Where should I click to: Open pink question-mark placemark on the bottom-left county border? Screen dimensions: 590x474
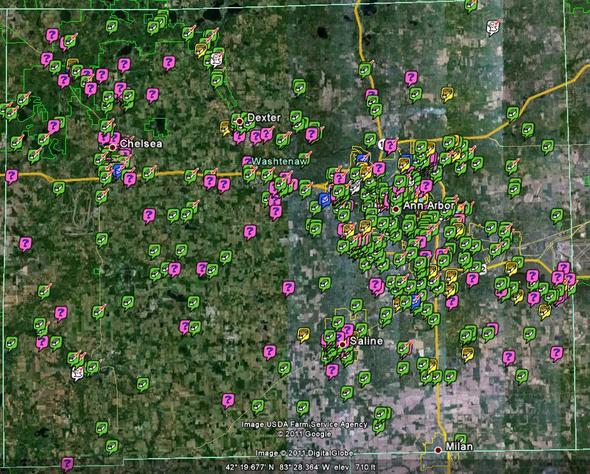click(67, 464)
